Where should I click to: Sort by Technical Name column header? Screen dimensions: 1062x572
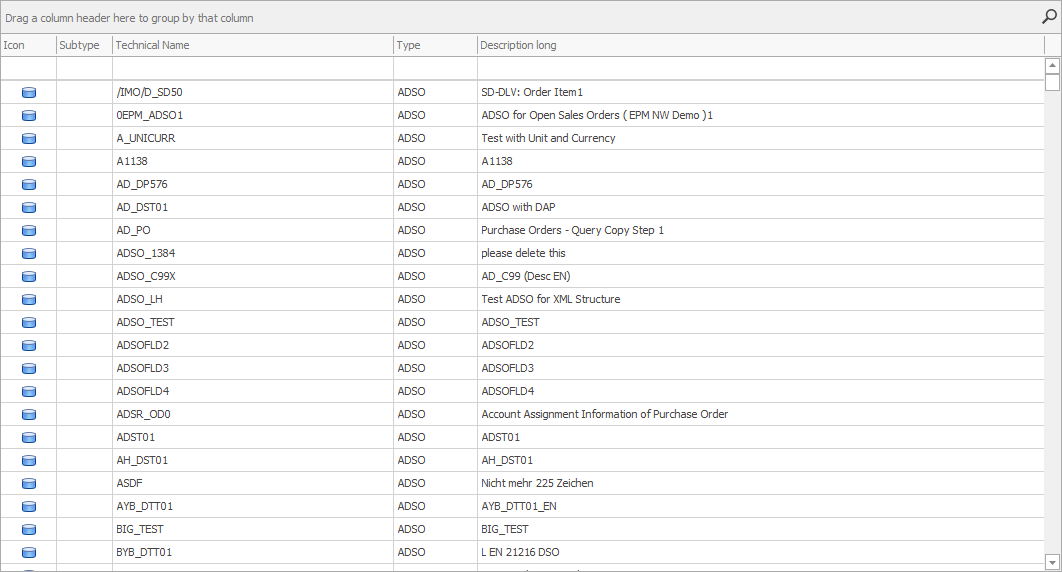(x=252, y=45)
